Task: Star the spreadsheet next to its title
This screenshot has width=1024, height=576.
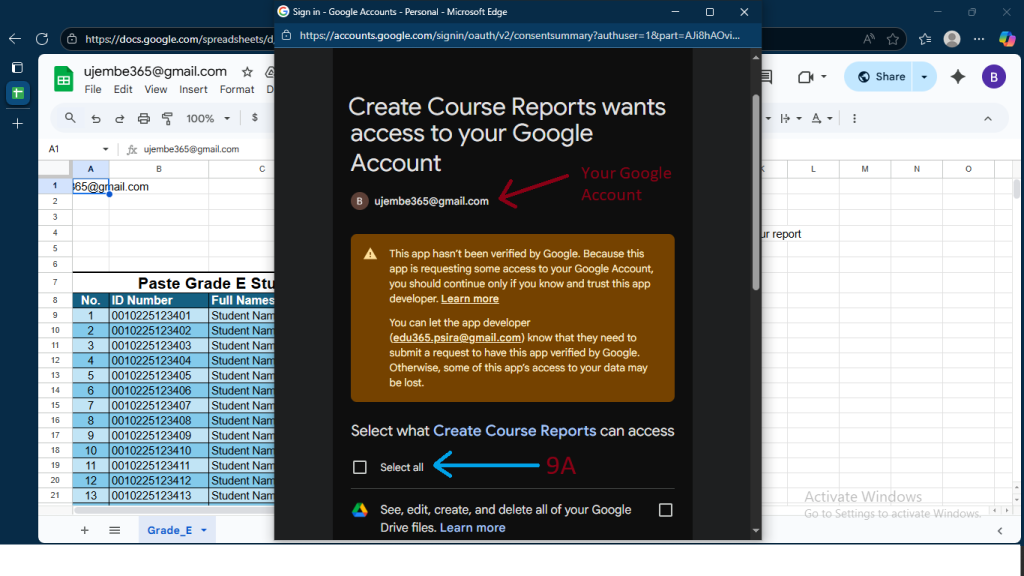Action: click(x=247, y=72)
